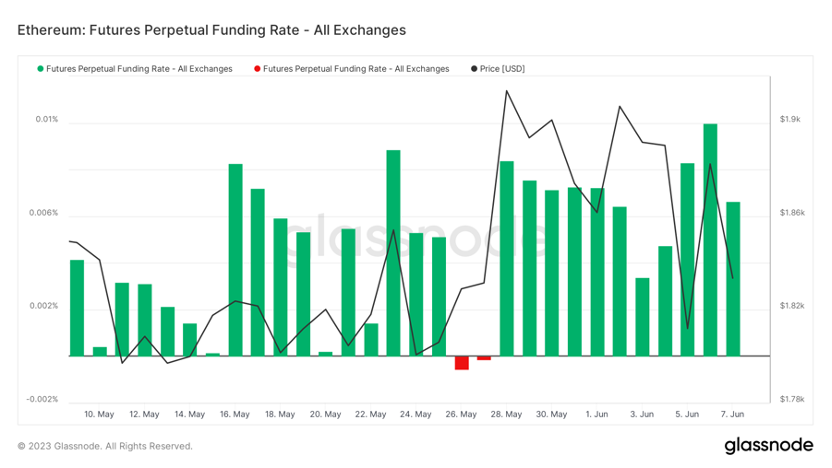
Task: Select the '1. Jun' date marker
Action: [596, 413]
